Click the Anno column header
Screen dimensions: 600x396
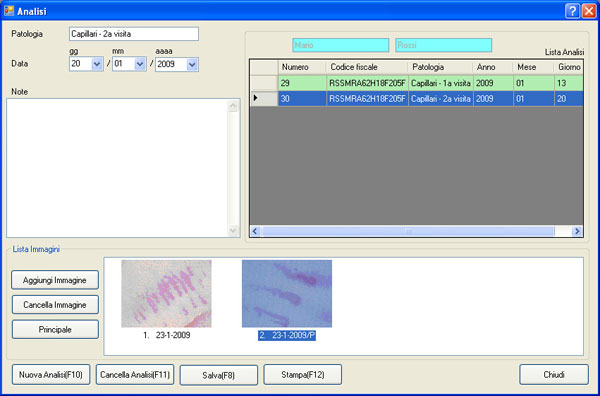493,67
